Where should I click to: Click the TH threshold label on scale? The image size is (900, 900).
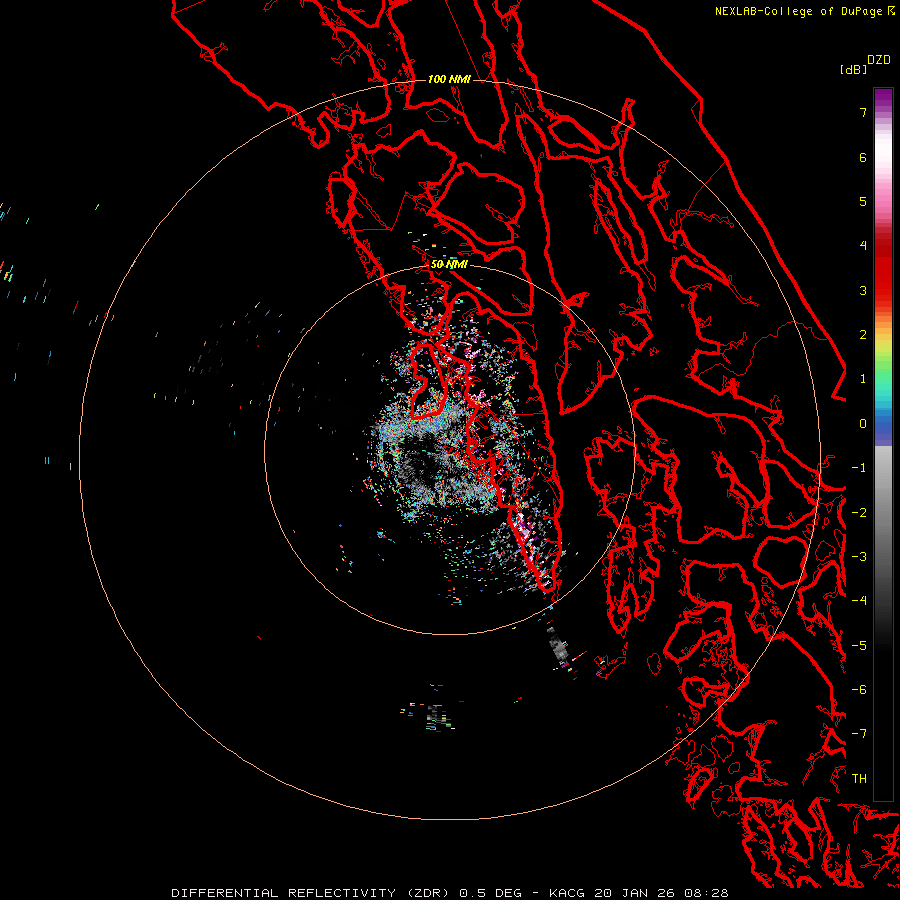point(859,779)
